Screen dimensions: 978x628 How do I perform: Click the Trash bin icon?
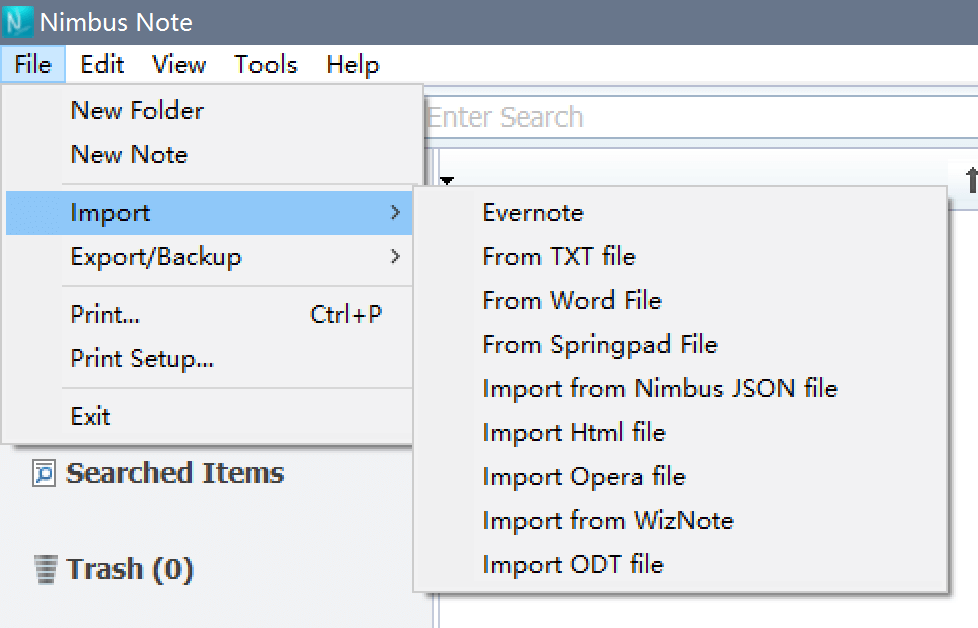coord(46,569)
